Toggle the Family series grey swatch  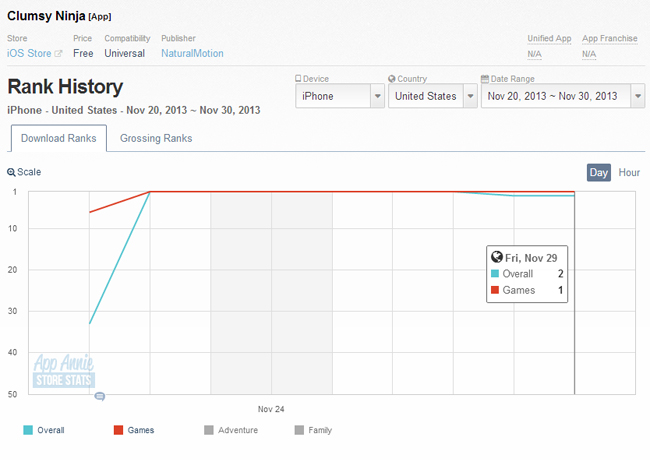(299, 430)
